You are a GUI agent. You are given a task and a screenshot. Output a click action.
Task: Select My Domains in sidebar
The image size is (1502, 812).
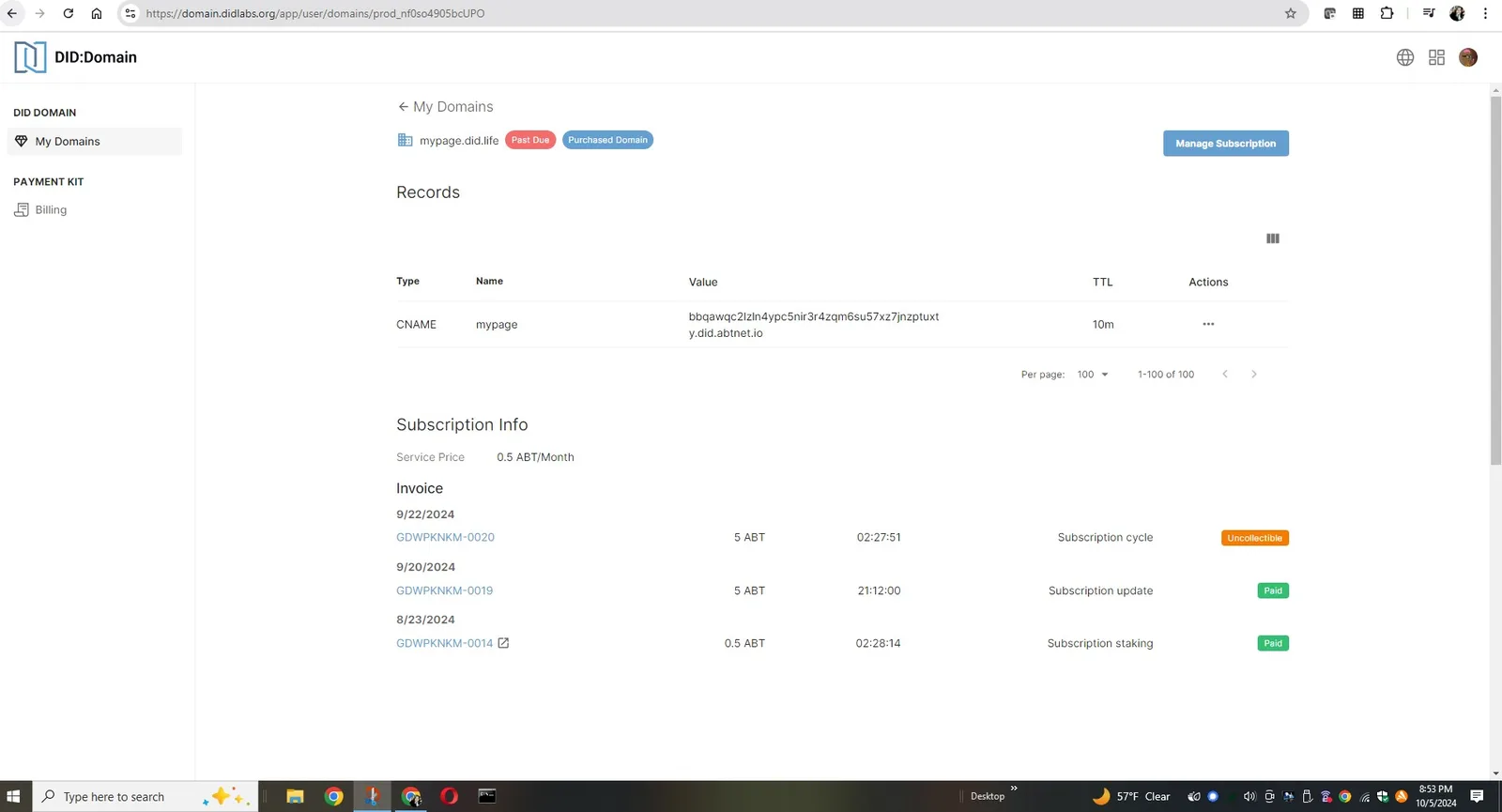[95, 142]
